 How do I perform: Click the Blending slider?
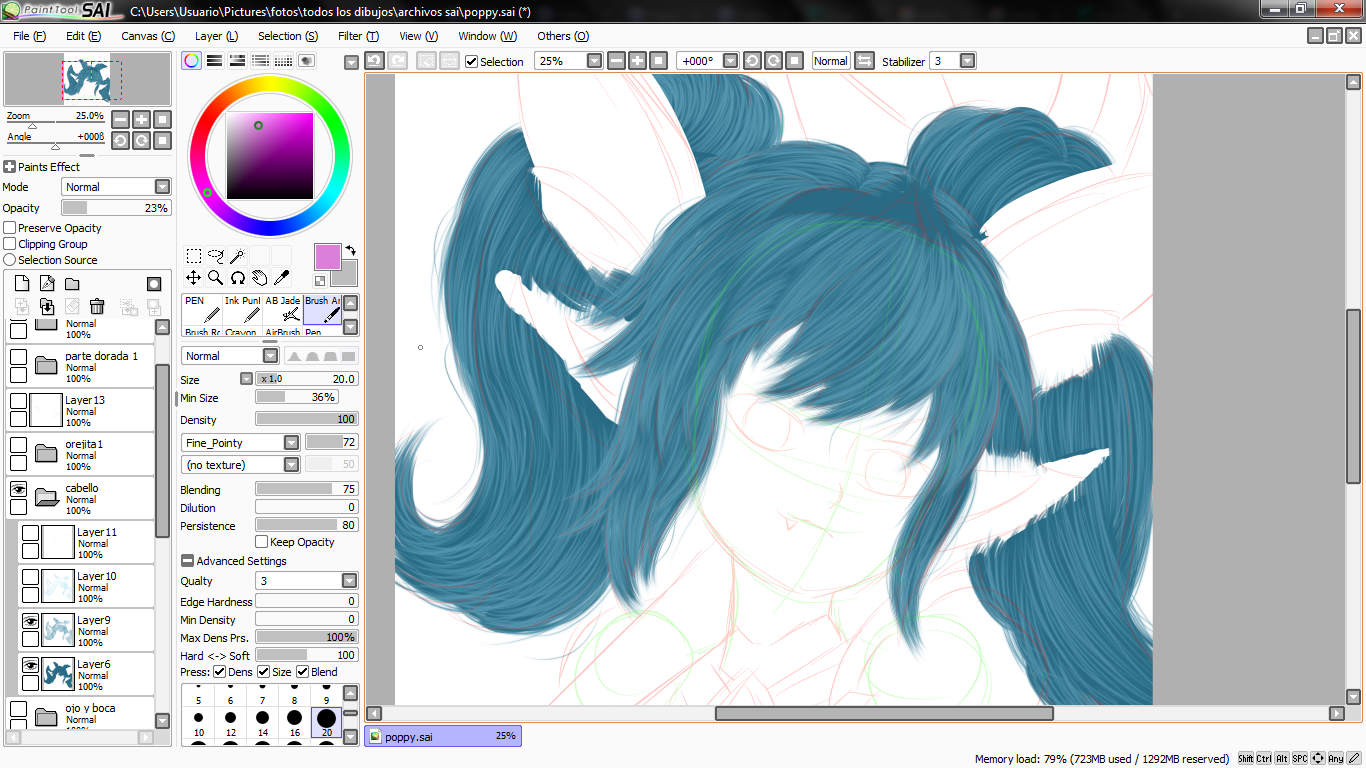(x=306, y=489)
